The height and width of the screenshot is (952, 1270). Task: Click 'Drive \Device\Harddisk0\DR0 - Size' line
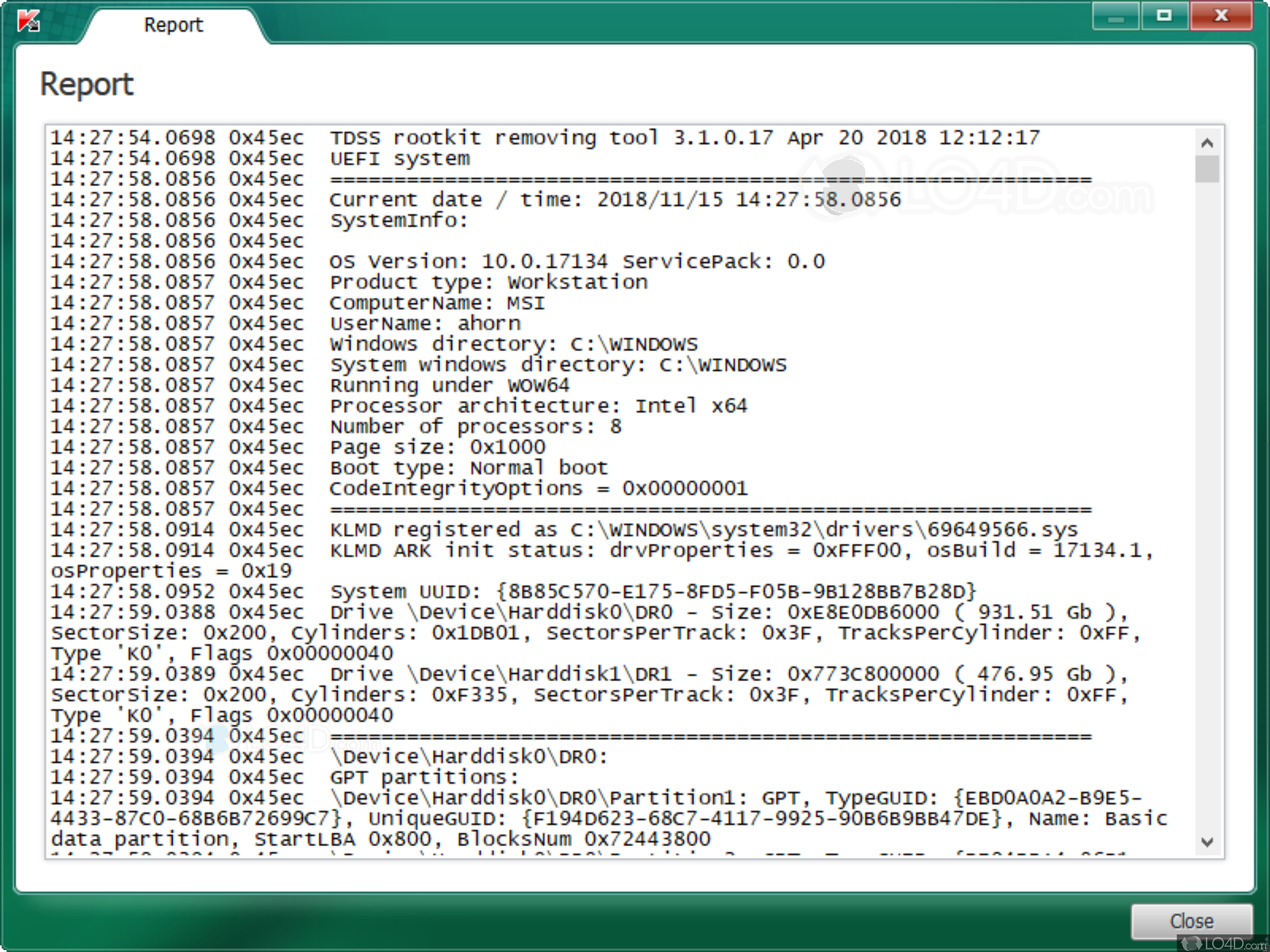[589, 612]
